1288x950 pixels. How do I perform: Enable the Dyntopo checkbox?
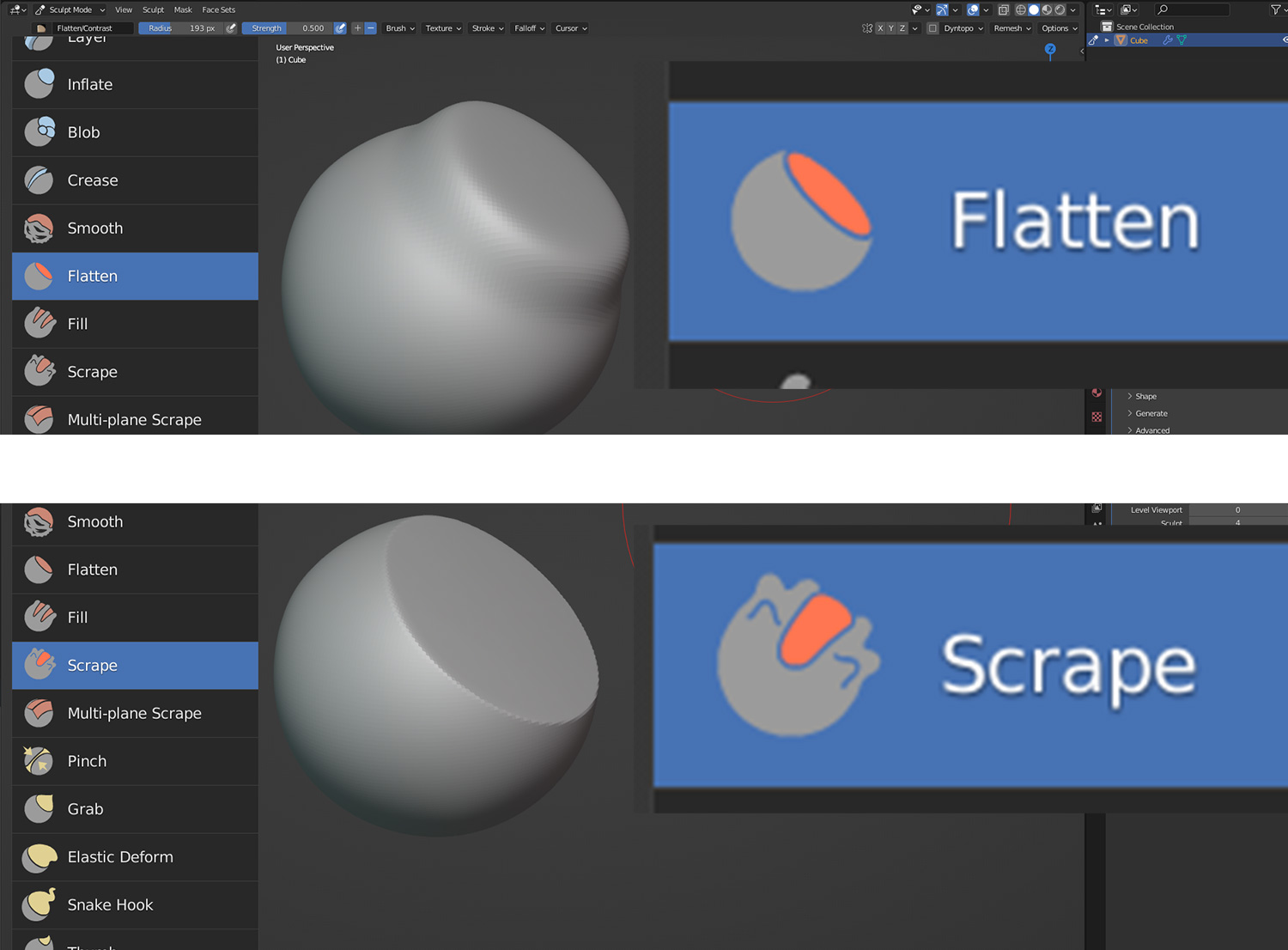pos(933,27)
